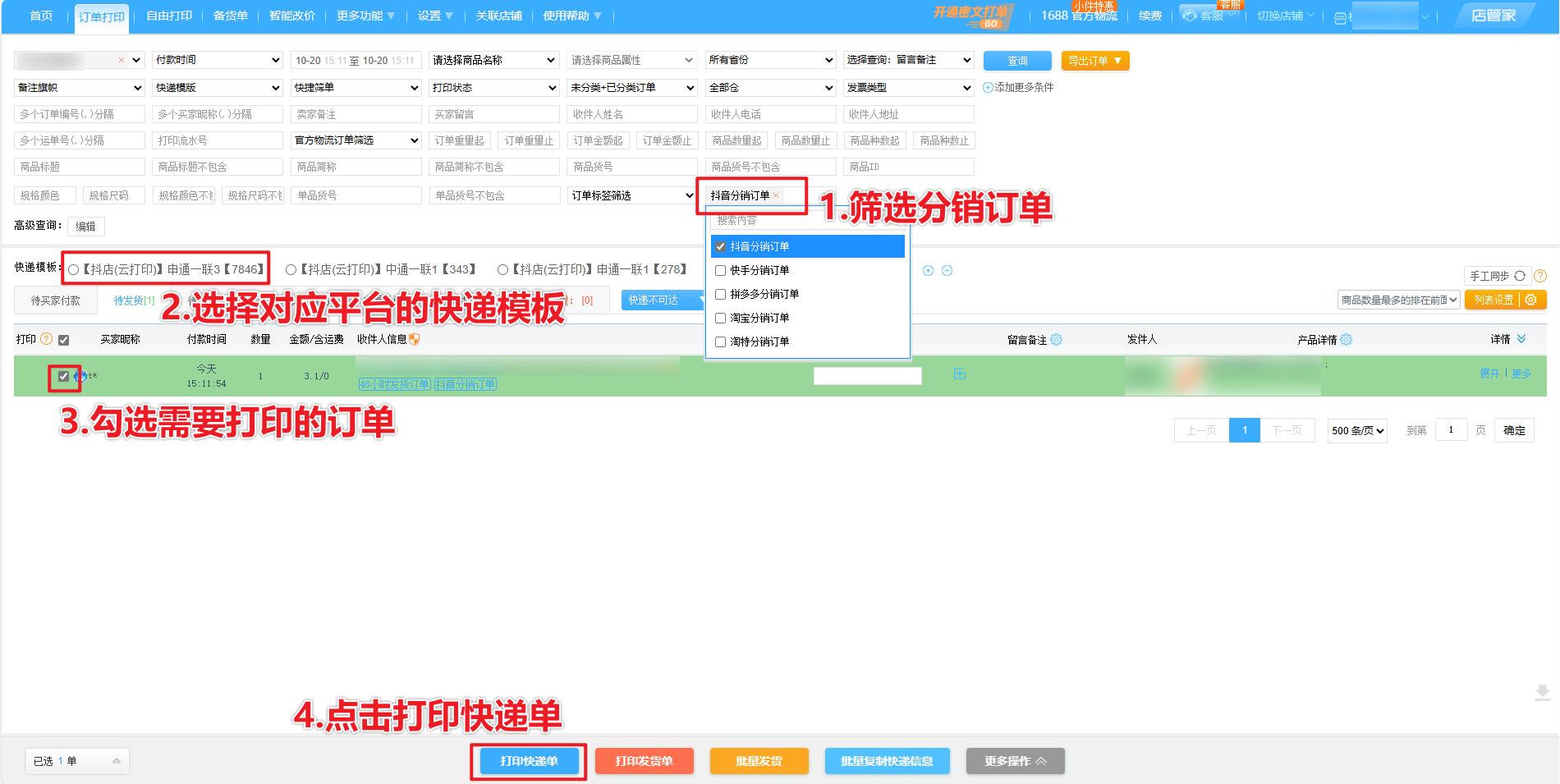Click inside the 收件人姓名 input field

632,114
